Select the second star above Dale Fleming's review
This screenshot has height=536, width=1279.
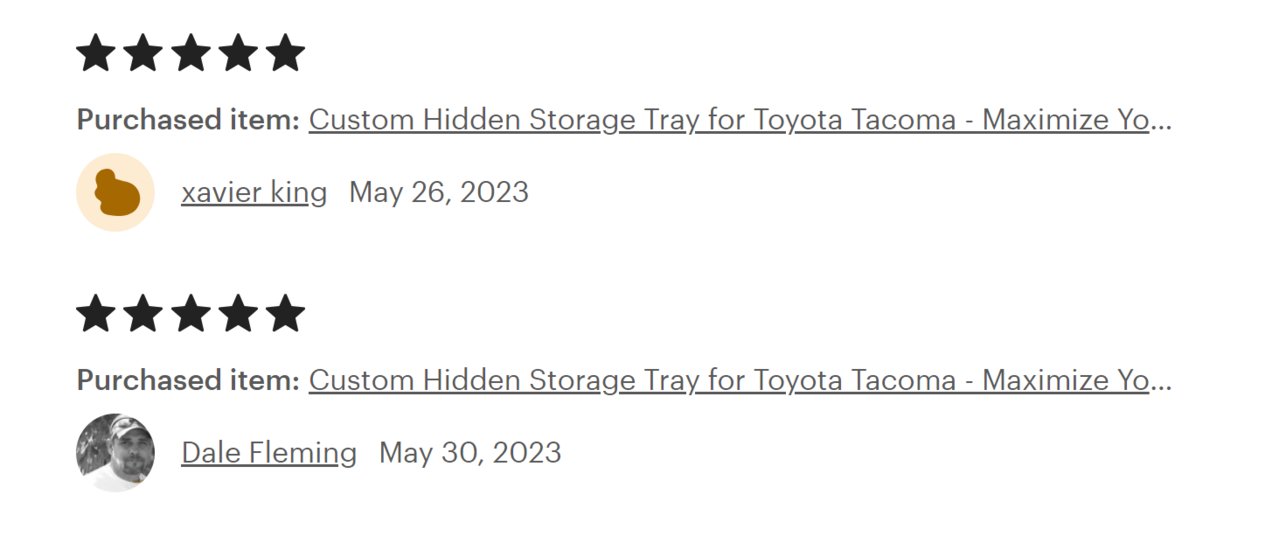pos(142,313)
